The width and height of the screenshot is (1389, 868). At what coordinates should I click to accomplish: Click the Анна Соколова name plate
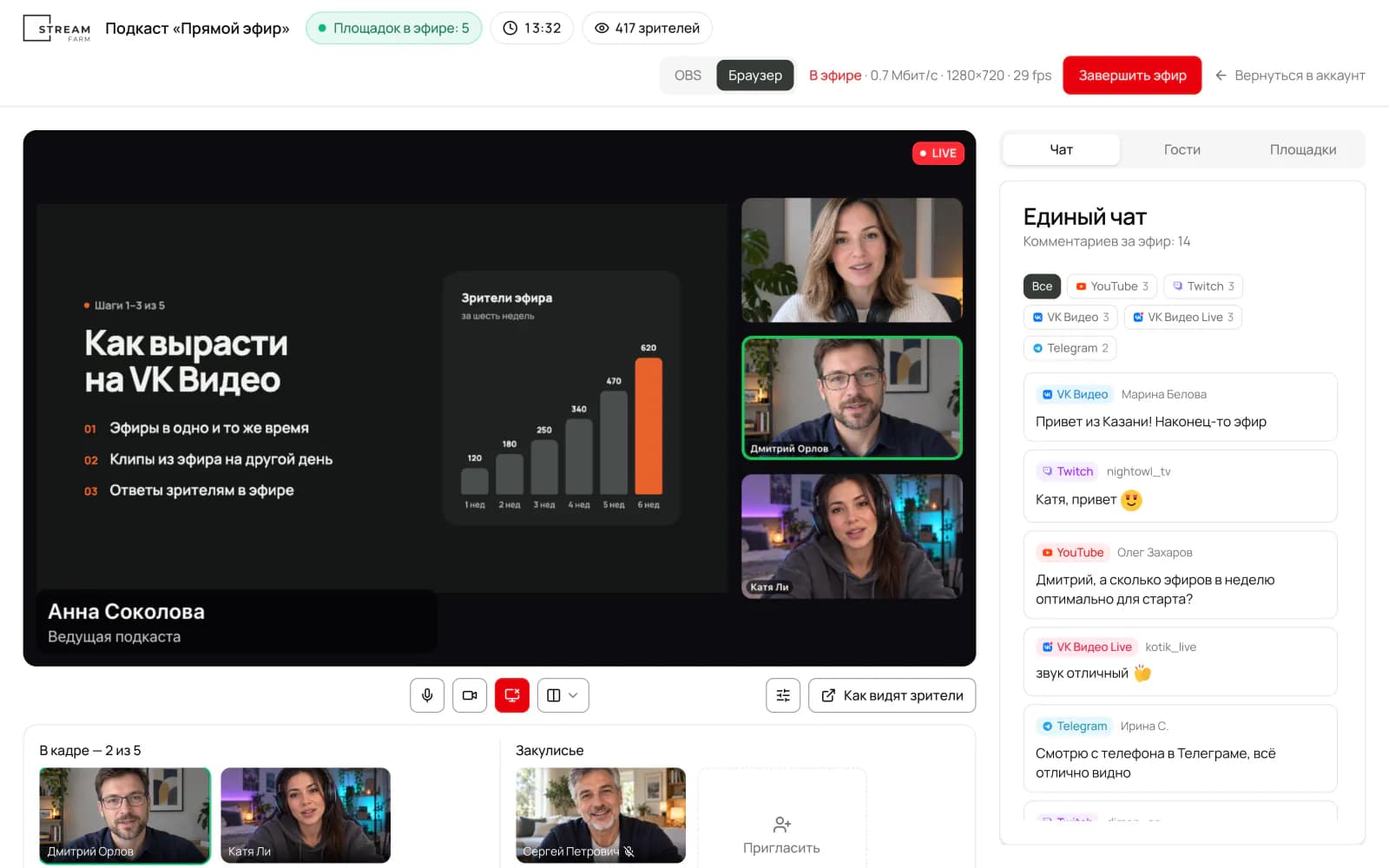coord(237,622)
